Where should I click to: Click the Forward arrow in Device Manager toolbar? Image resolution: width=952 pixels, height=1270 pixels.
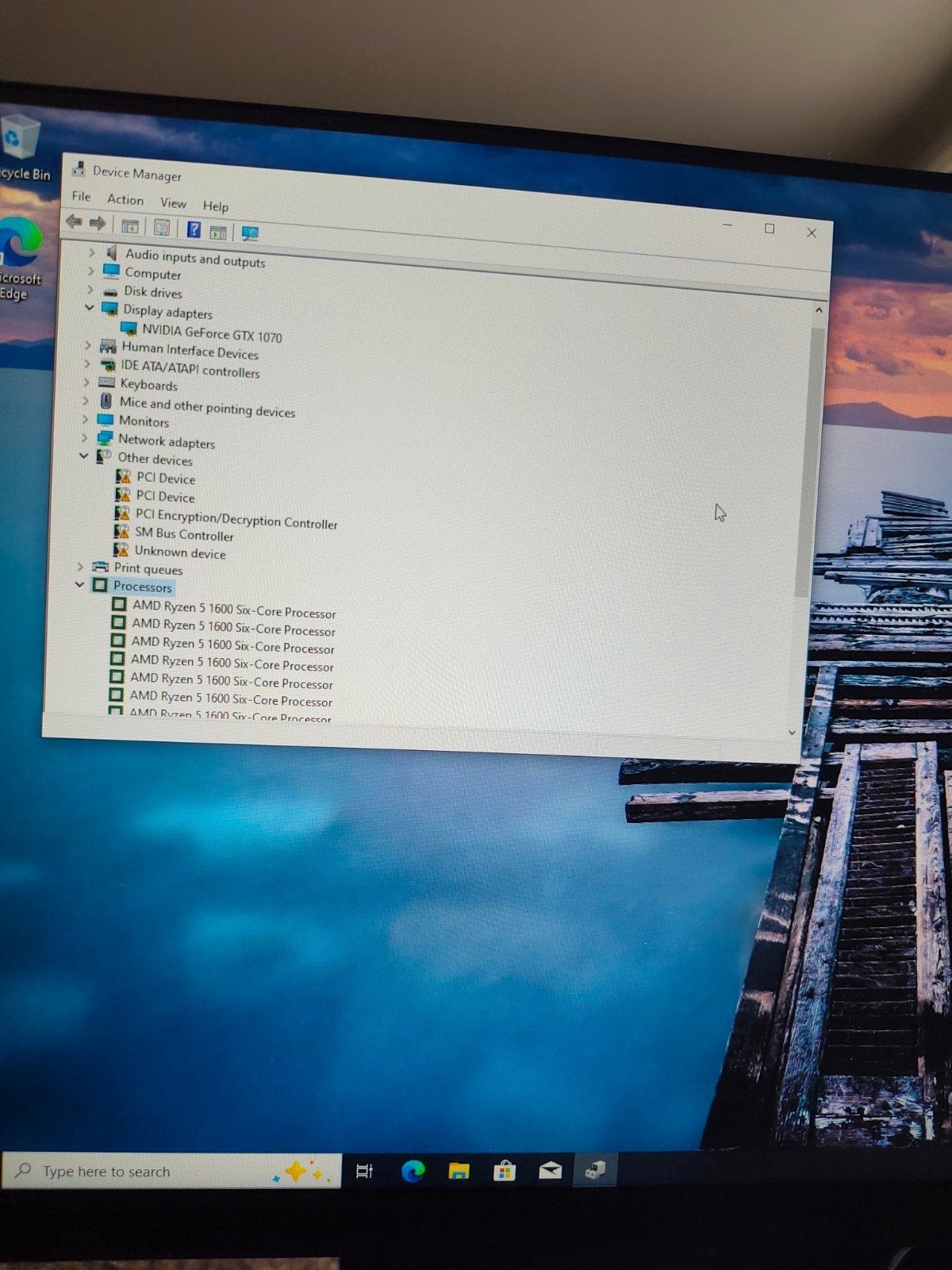click(98, 223)
